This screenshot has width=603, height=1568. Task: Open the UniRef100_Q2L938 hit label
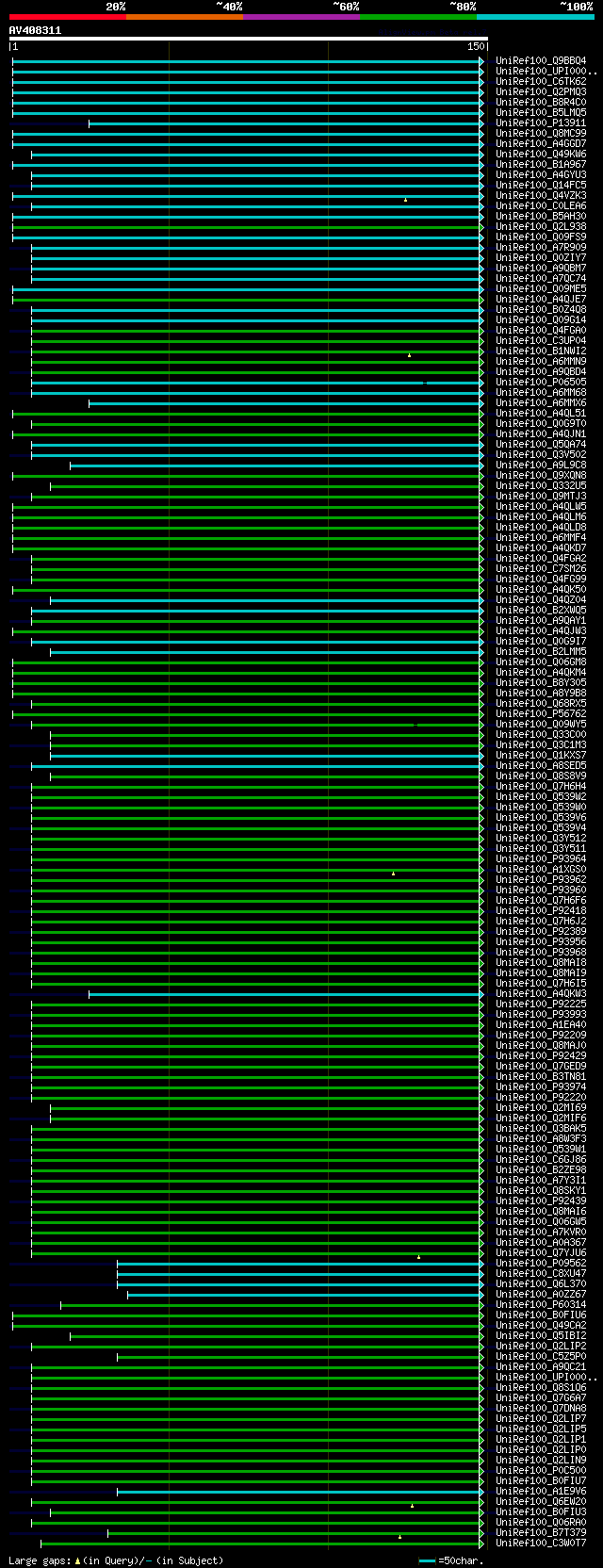point(541,227)
